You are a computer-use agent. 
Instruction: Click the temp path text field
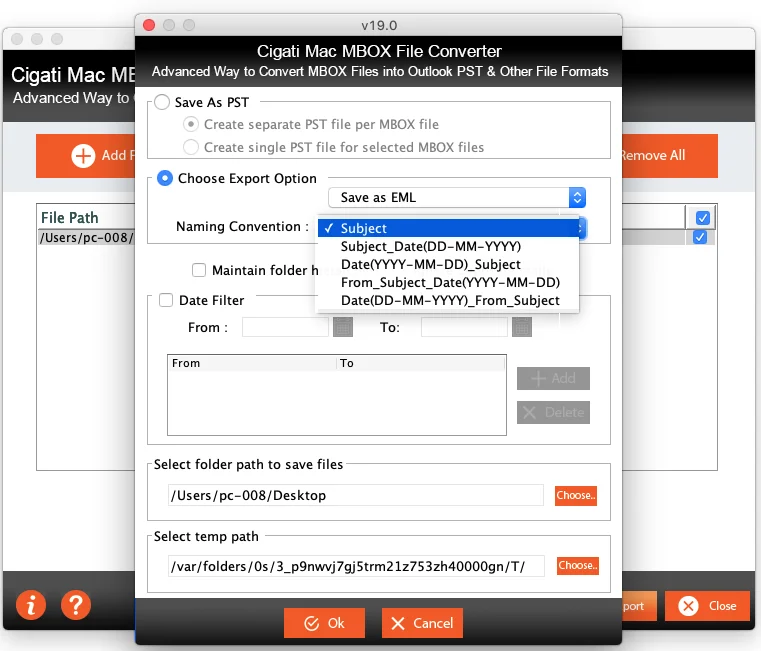356,566
